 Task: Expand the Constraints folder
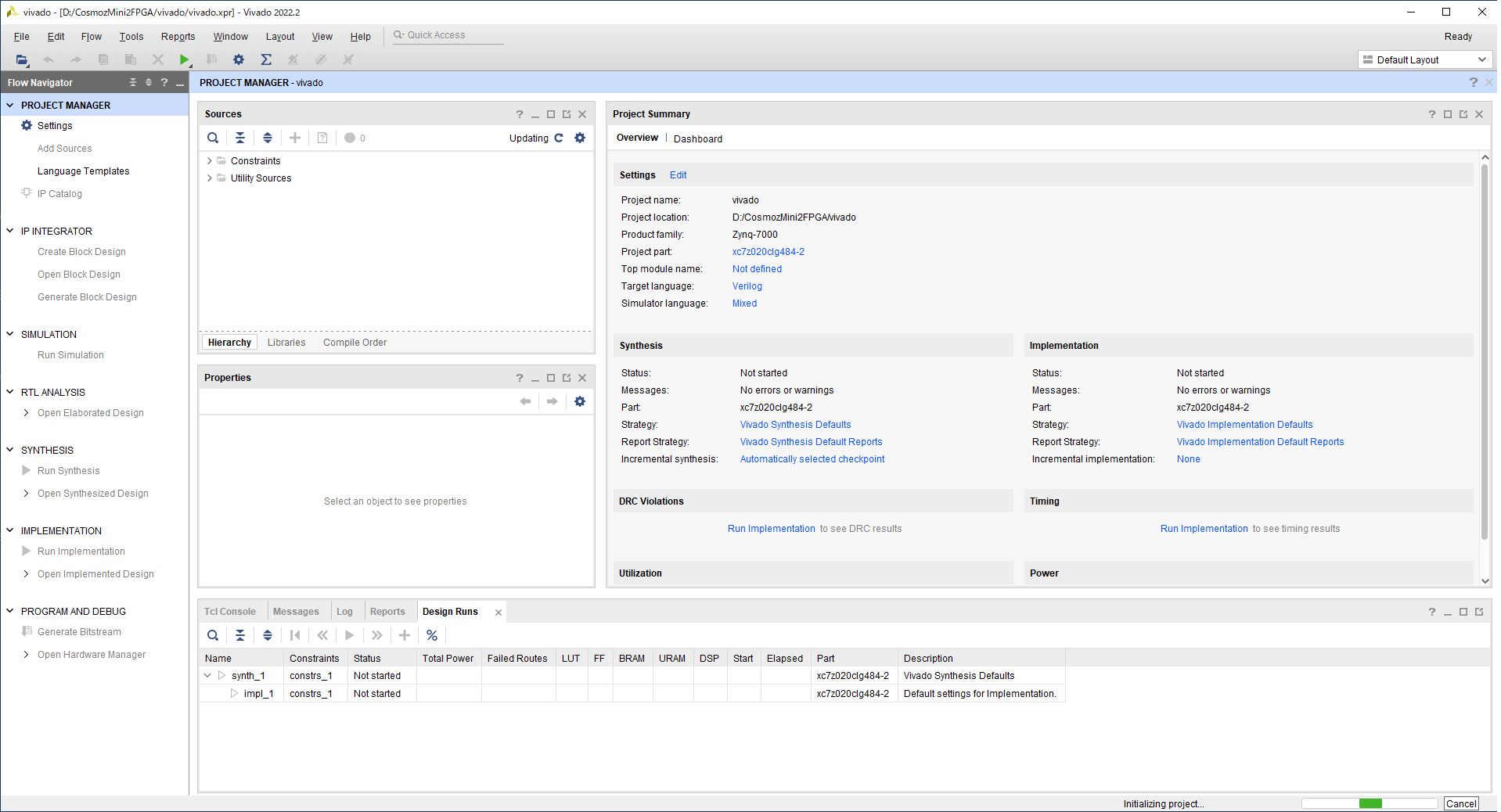(210, 161)
